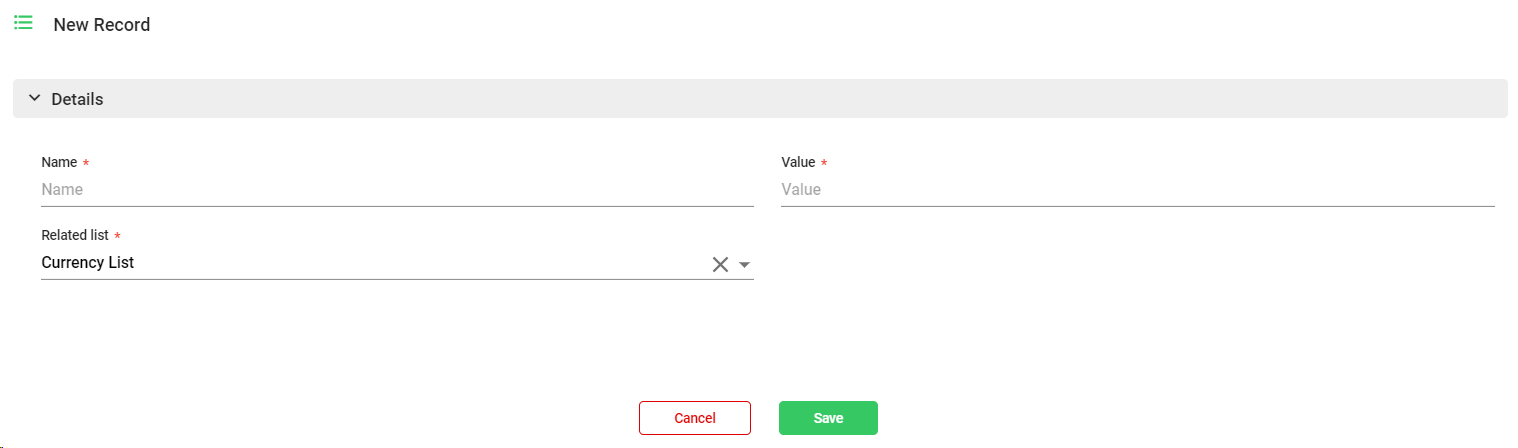The image size is (1518, 448).
Task: Clear the Currency List selection with X
Action: [x=720, y=264]
